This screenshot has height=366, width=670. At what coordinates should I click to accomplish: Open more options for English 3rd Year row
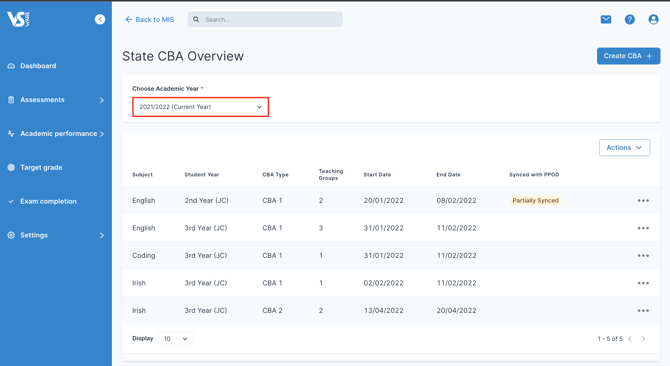tap(643, 228)
